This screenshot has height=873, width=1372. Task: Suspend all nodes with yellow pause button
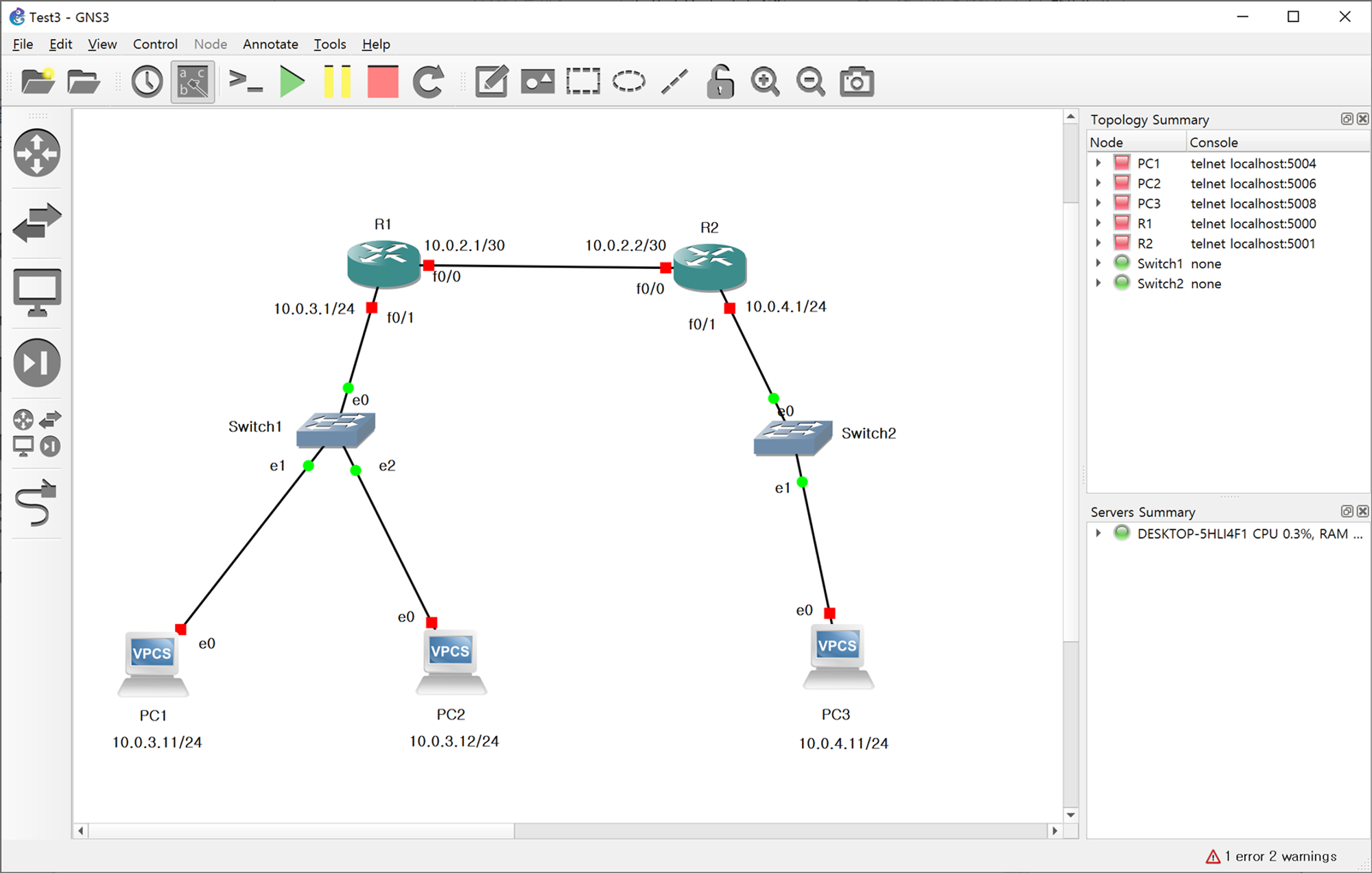click(337, 82)
